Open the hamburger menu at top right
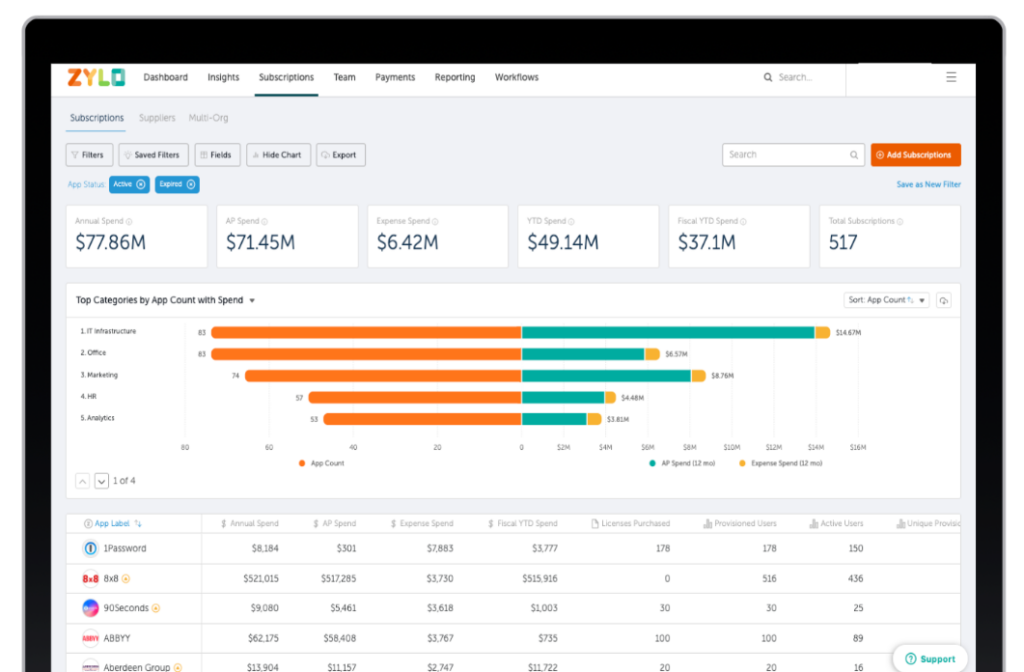The width and height of the screenshot is (1024, 672). [950, 77]
